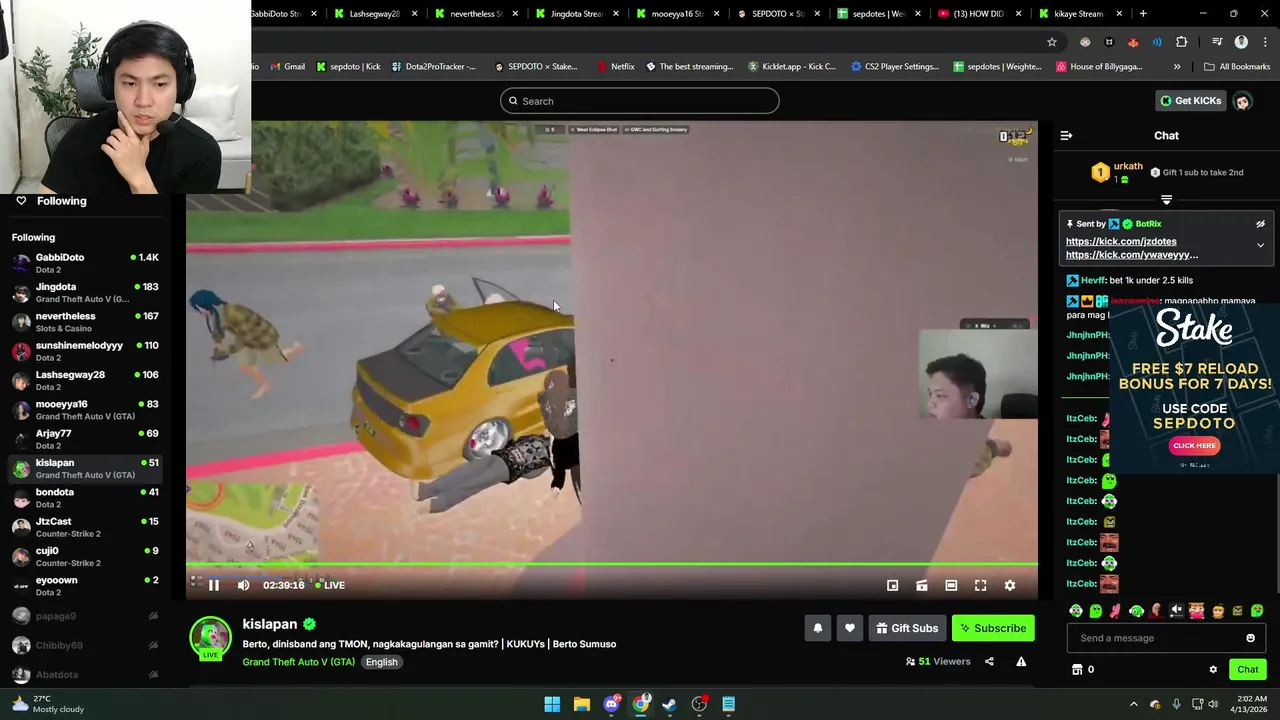
Task: Open nevertheless Slots & Casino channel
Action: (x=85, y=322)
